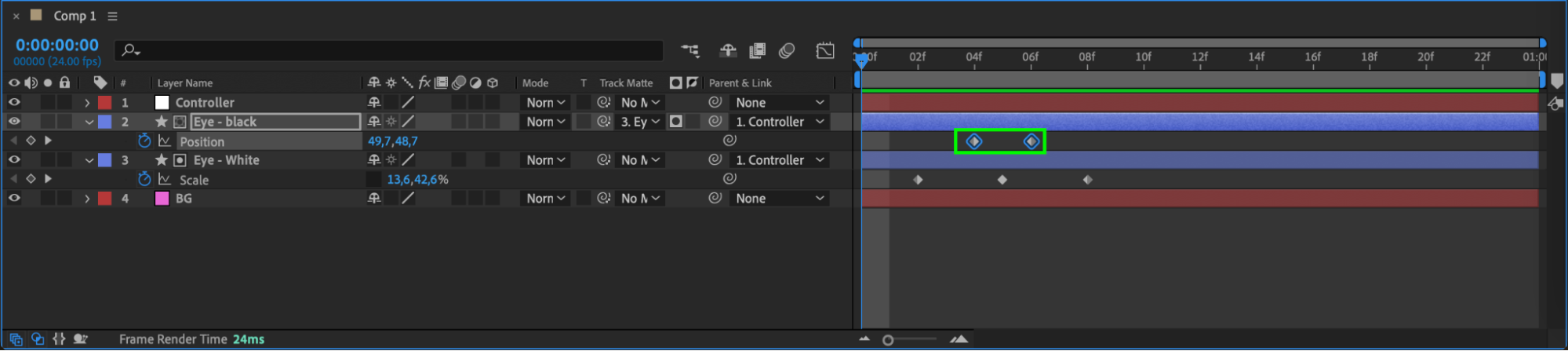Viewport: 1568px width, 351px height.
Task: Expand the Controller layer properties
Action: (x=87, y=103)
